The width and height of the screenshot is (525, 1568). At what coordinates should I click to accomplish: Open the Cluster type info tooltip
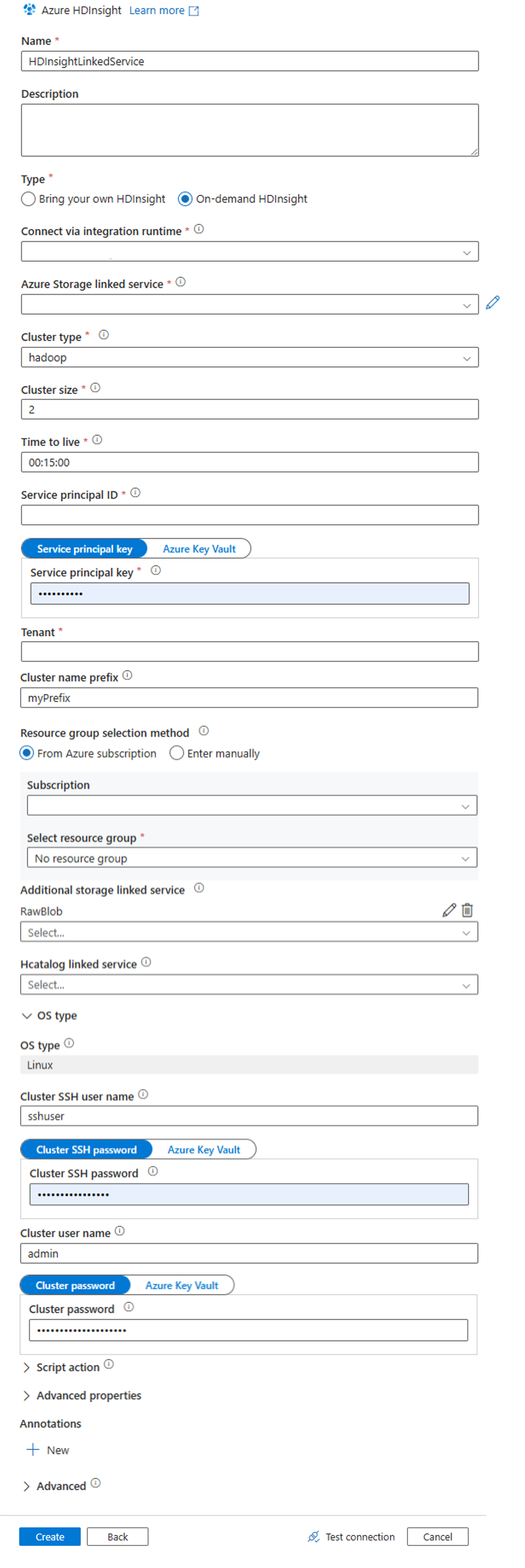click(x=103, y=334)
